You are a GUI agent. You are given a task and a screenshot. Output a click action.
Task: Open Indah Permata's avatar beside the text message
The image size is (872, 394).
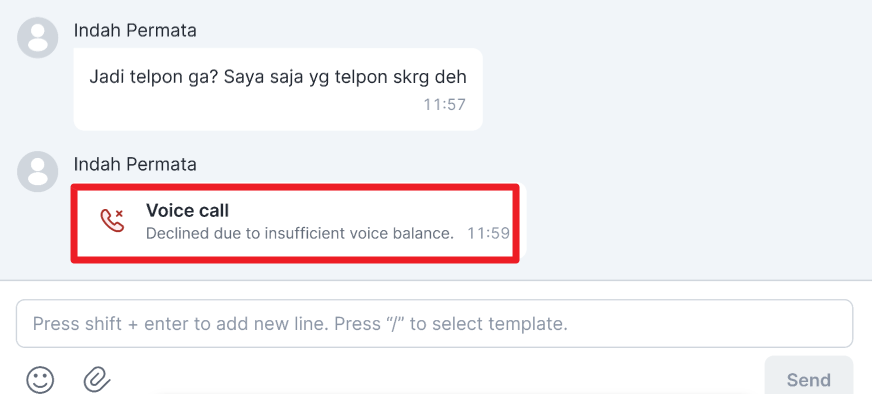pyautogui.click(x=38, y=38)
